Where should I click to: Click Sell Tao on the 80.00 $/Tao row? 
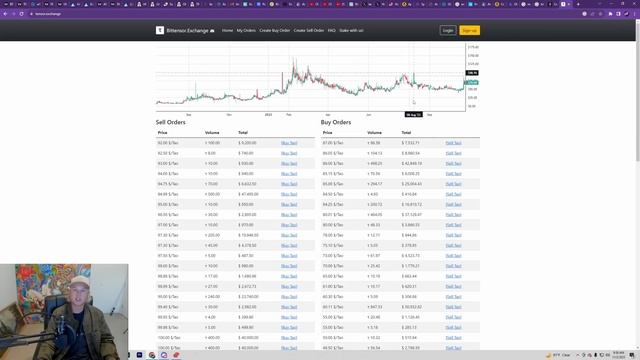click(x=453, y=225)
